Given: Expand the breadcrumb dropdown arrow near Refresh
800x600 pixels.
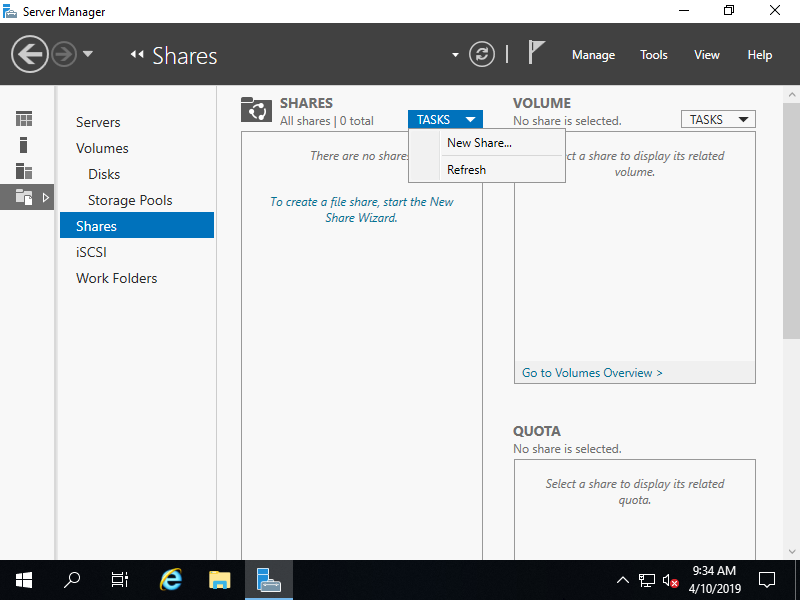Looking at the screenshot, I should (455, 55).
